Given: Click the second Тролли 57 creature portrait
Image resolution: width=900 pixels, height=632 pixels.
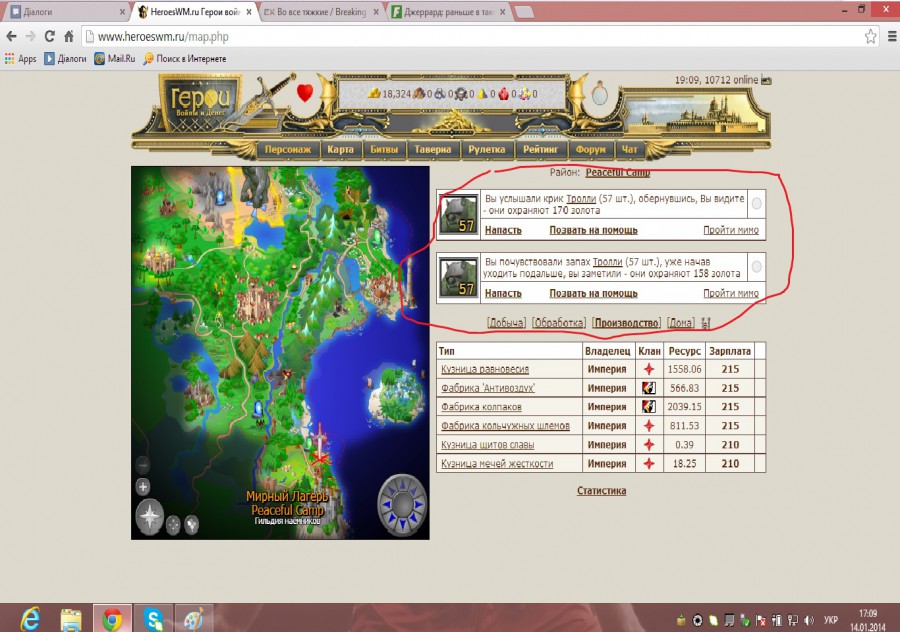Looking at the screenshot, I should [x=458, y=277].
